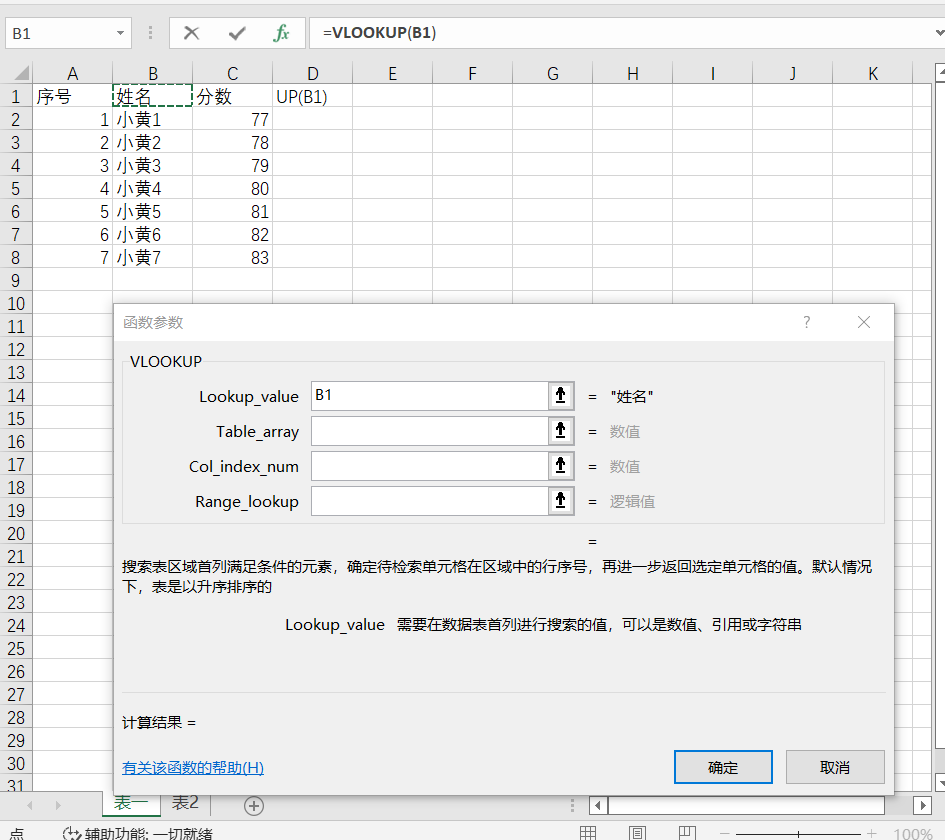Click 取消 button to cancel
Screen dimensions: 945x840
pyautogui.click(x=835, y=767)
